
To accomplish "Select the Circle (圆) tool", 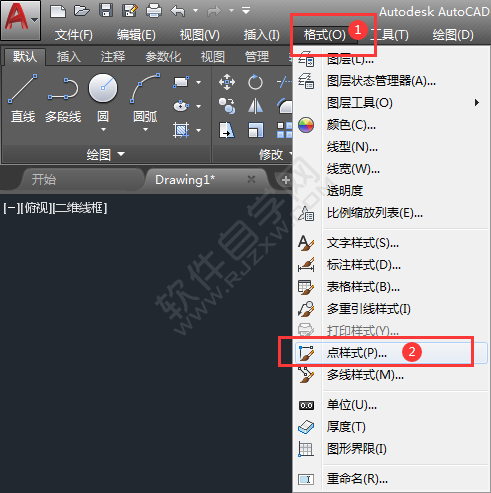I will (103, 98).
